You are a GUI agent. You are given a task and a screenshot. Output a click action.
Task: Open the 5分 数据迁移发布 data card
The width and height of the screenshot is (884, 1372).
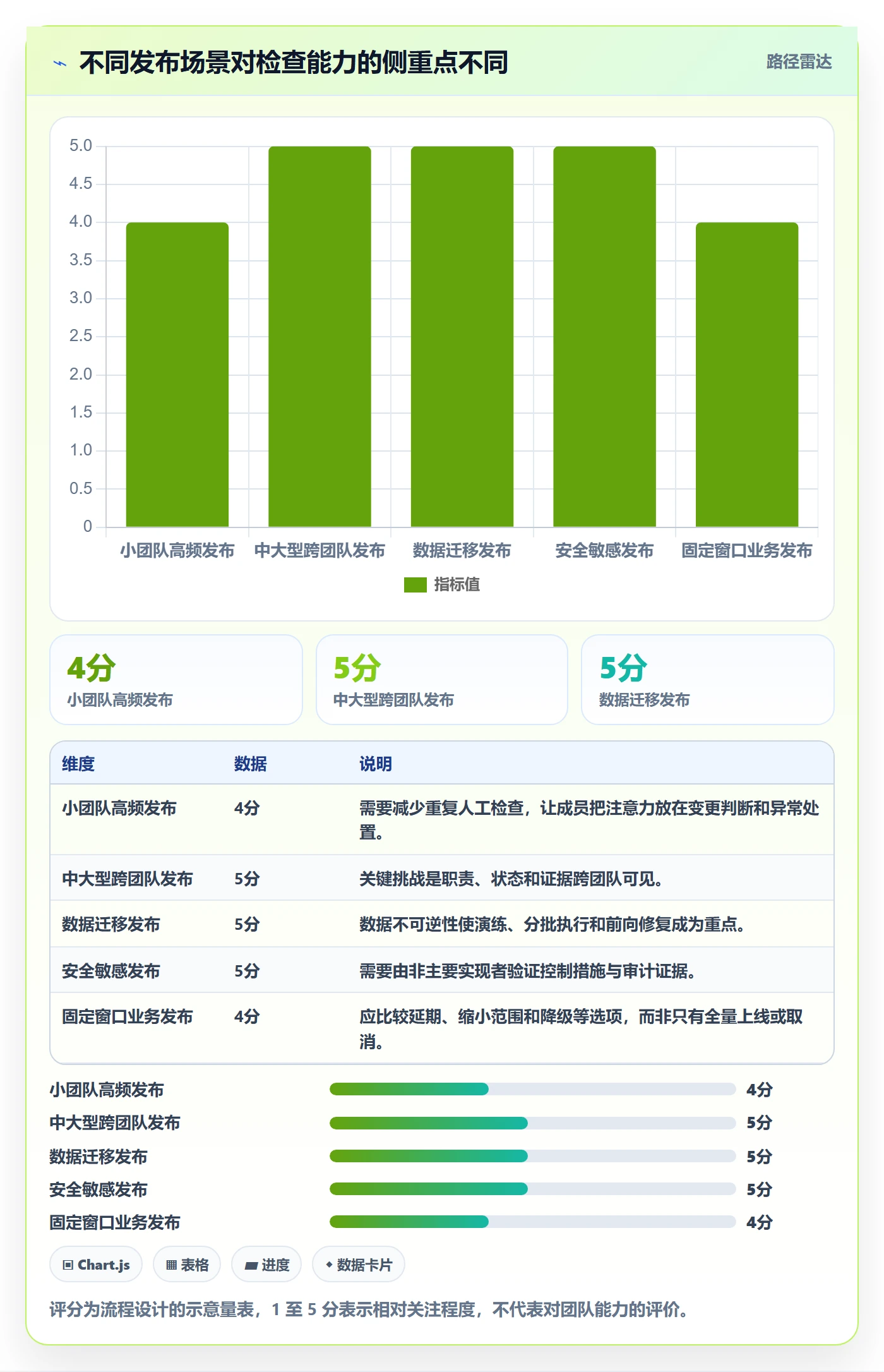(x=707, y=680)
